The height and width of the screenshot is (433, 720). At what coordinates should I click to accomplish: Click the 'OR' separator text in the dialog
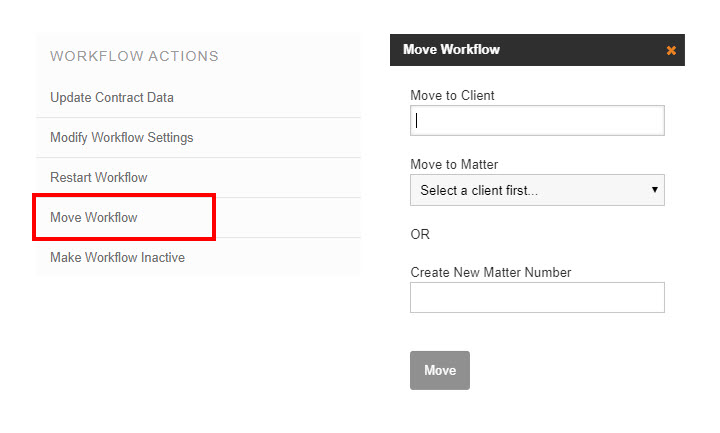click(x=420, y=234)
